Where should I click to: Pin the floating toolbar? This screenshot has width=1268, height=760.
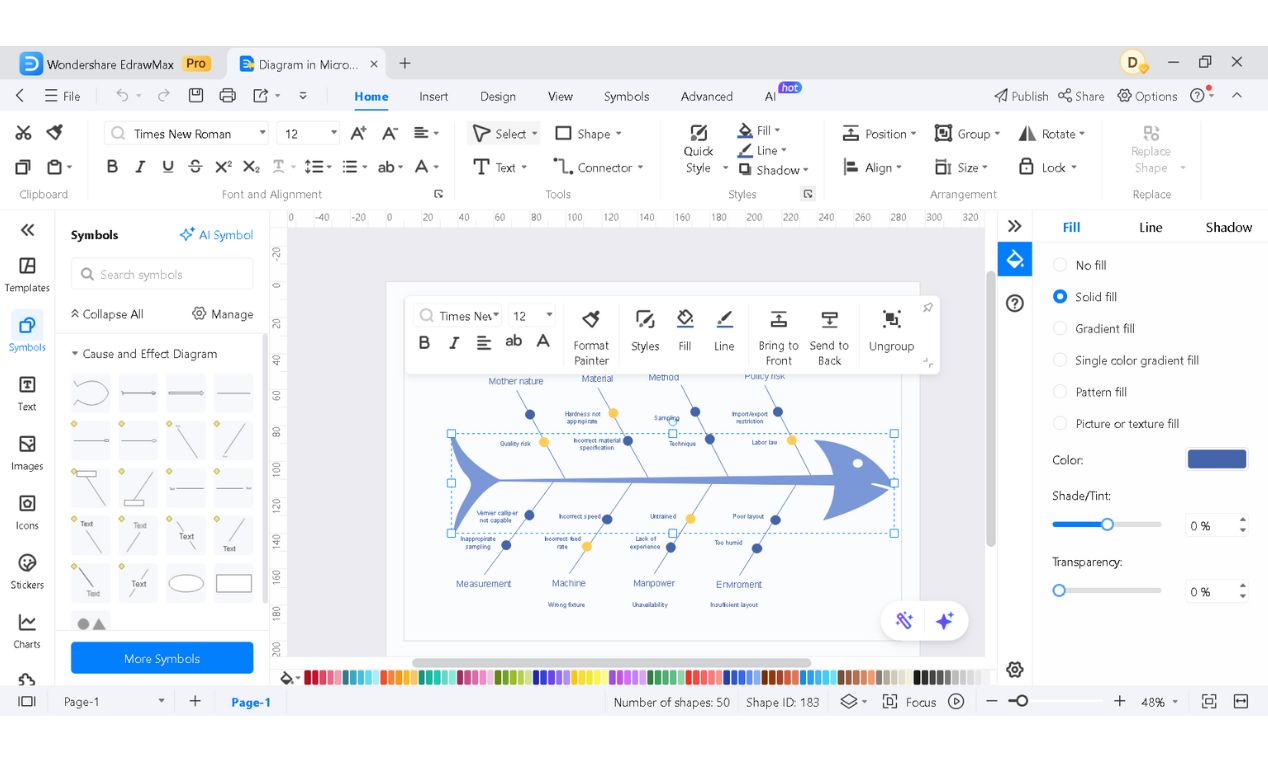tap(927, 308)
